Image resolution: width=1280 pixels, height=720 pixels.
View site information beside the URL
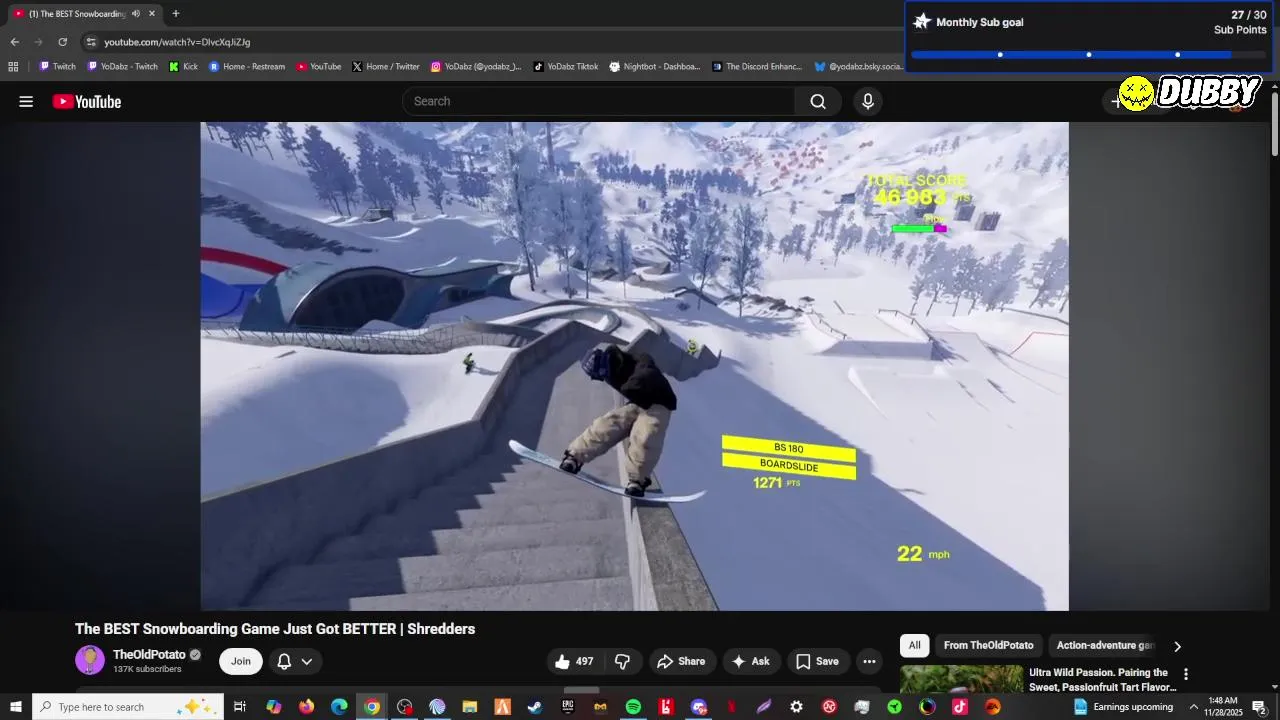[91, 42]
